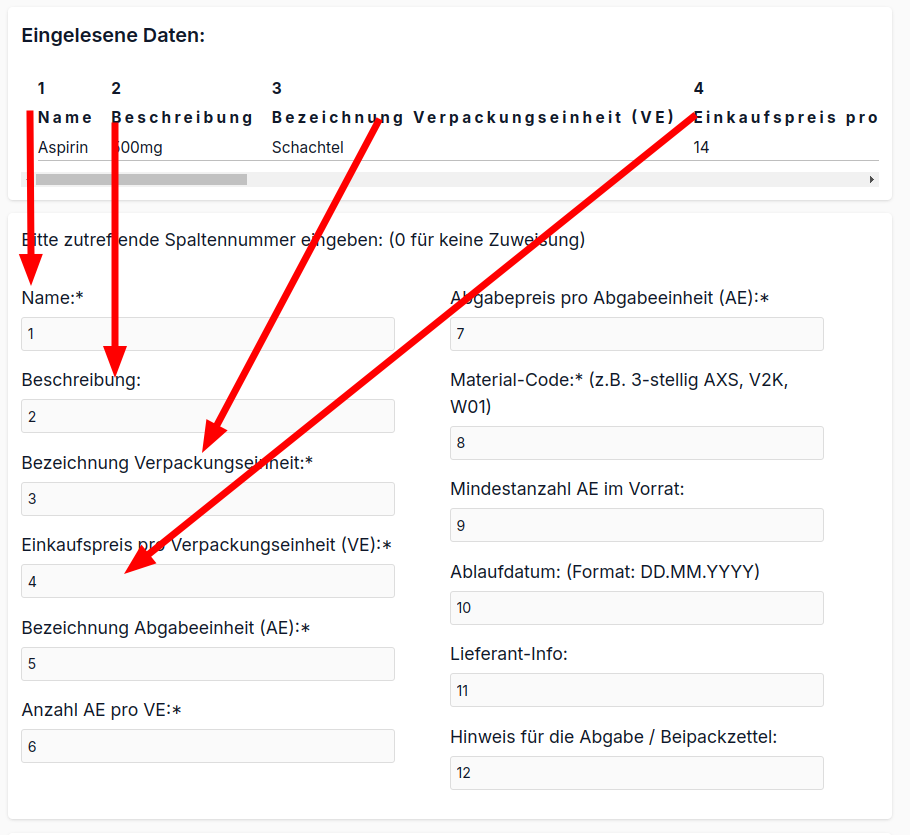Click the Schachtel cell in the data row
The width and height of the screenshot is (910, 835).
click(308, 147)
